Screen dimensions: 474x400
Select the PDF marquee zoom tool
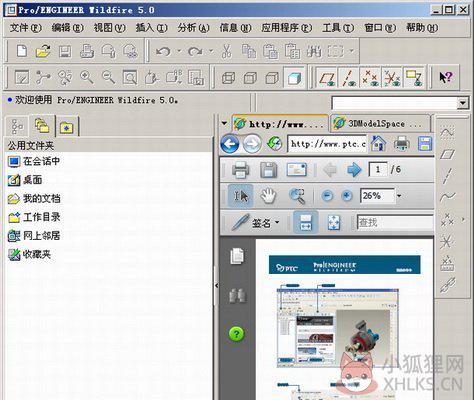[x=297, y=196]
